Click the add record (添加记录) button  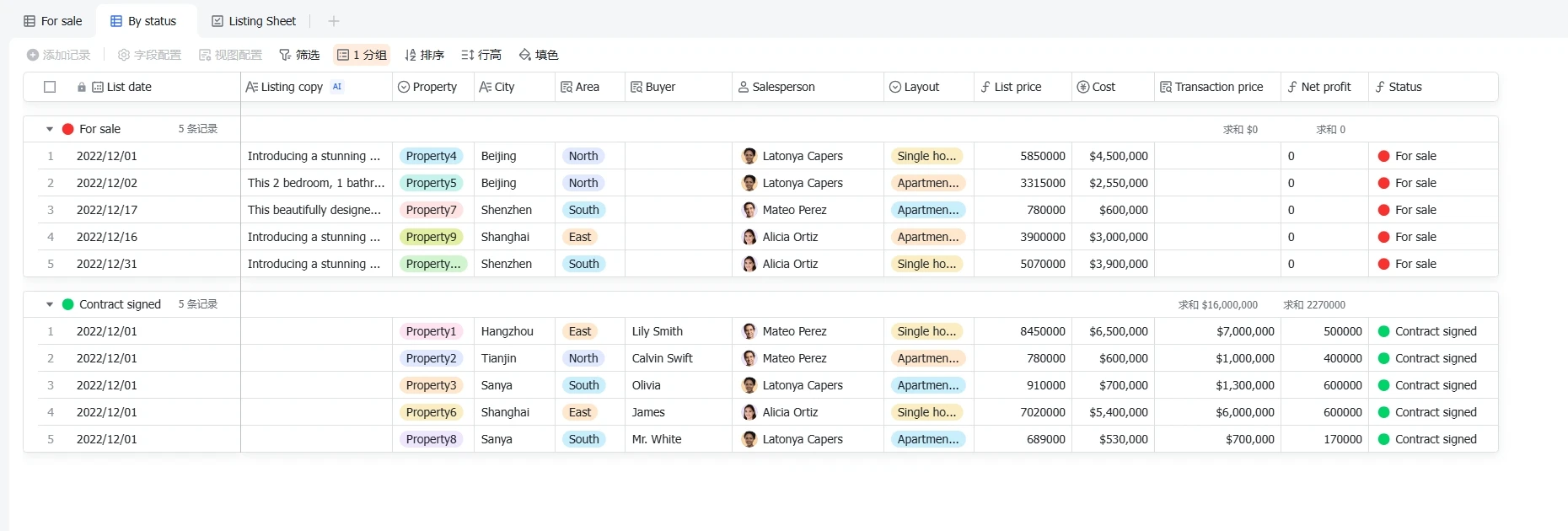(58, 55)
